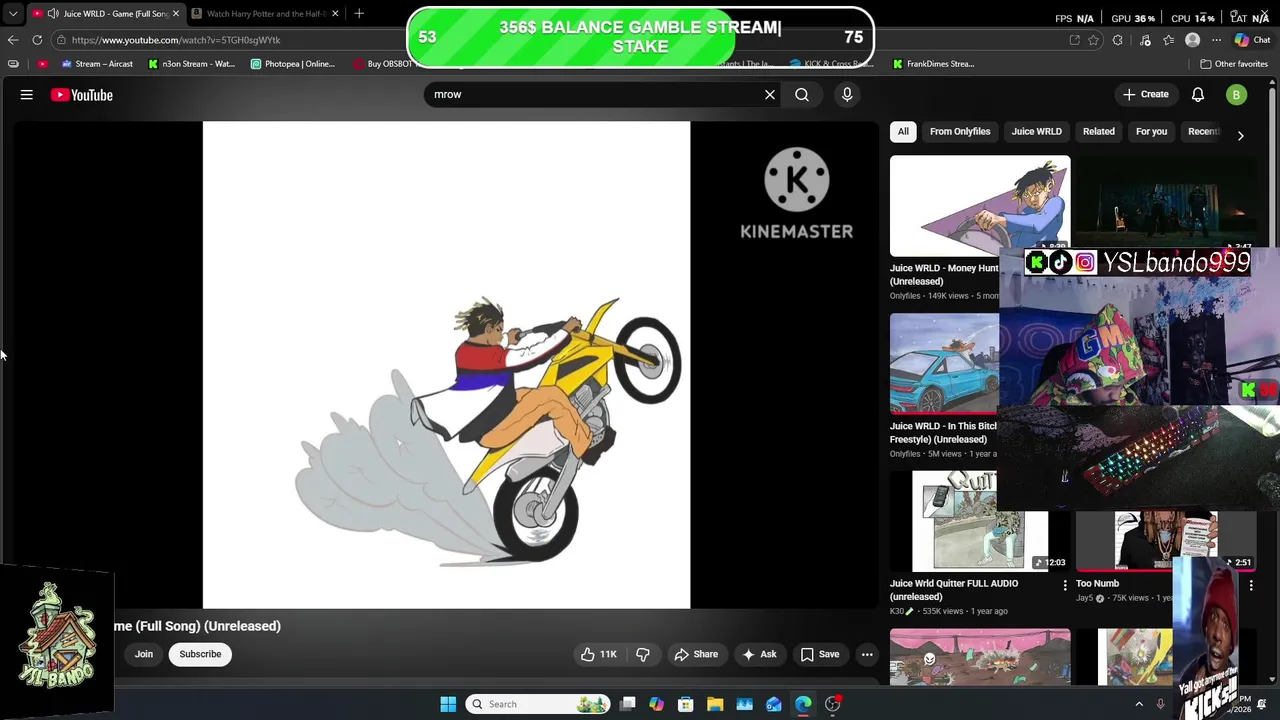
Task: Mute the Juice WRLD tab audio icon
Action: 52,14
